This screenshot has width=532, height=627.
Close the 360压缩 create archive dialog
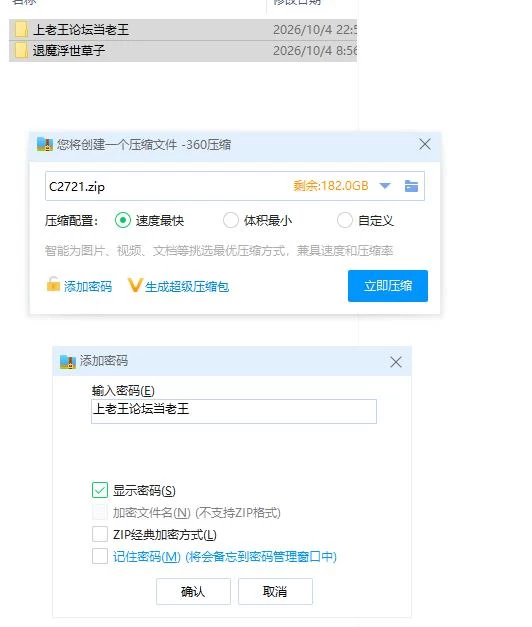(x=425, y=144)
